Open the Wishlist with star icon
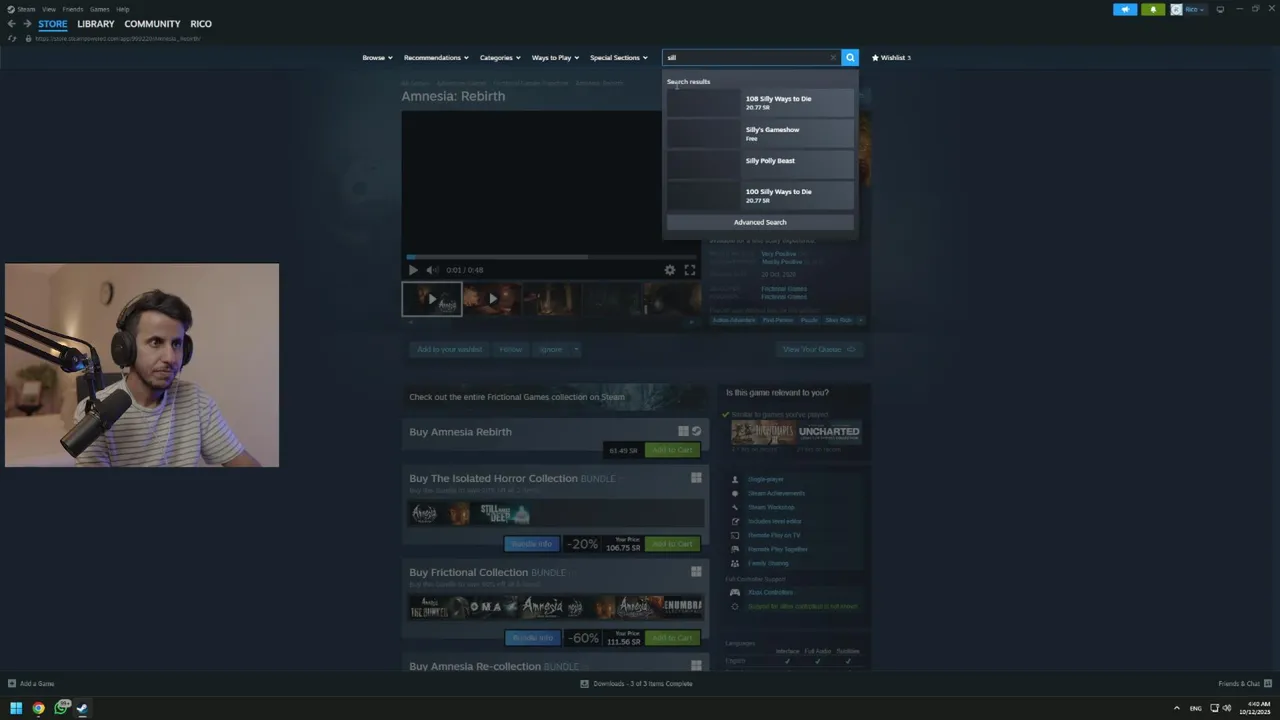1280x720 pixels. coord(891,58)
